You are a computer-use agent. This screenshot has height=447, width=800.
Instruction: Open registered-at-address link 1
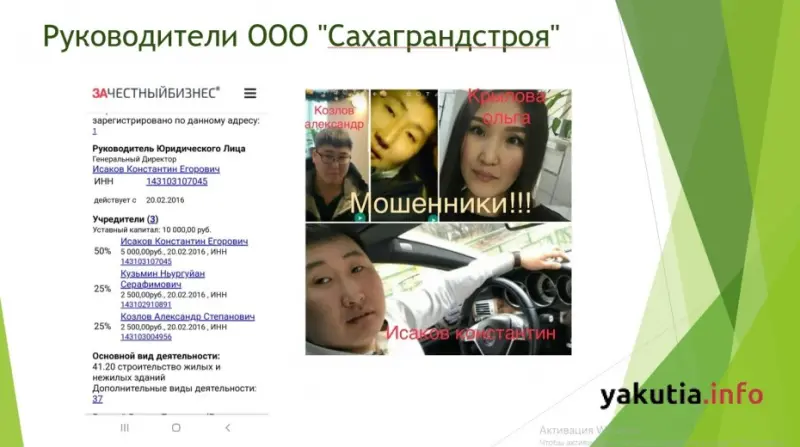pos(94,131)
